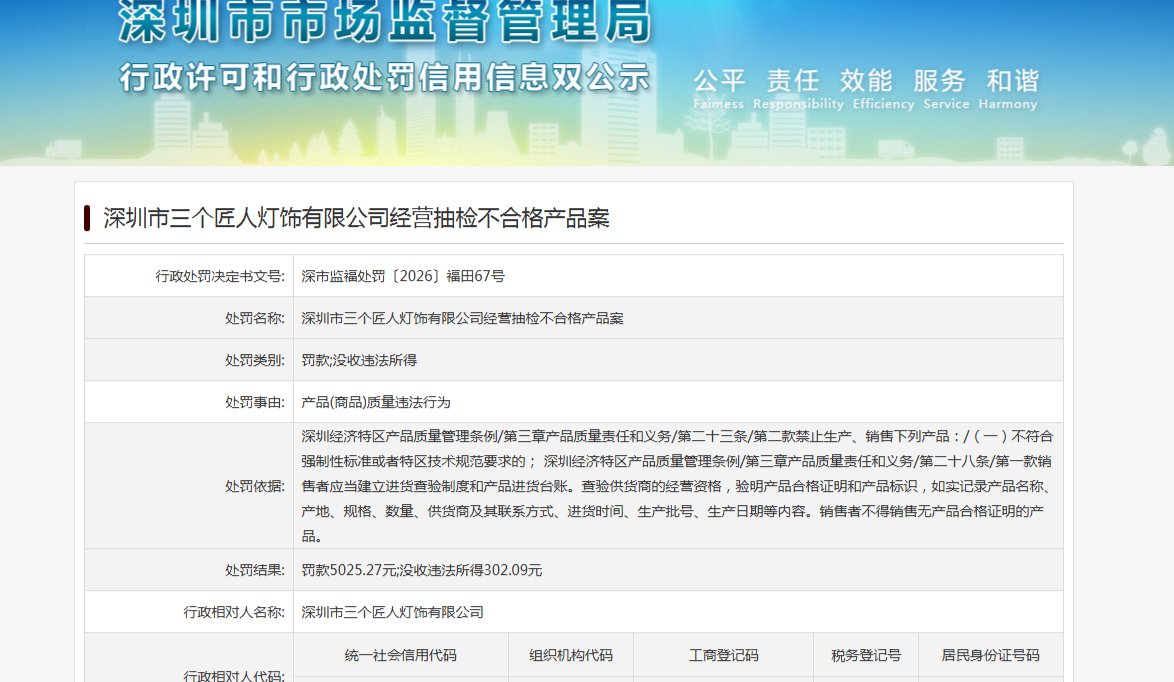
Task: Click the 处罚类别 row label
Action: [255, 360]
